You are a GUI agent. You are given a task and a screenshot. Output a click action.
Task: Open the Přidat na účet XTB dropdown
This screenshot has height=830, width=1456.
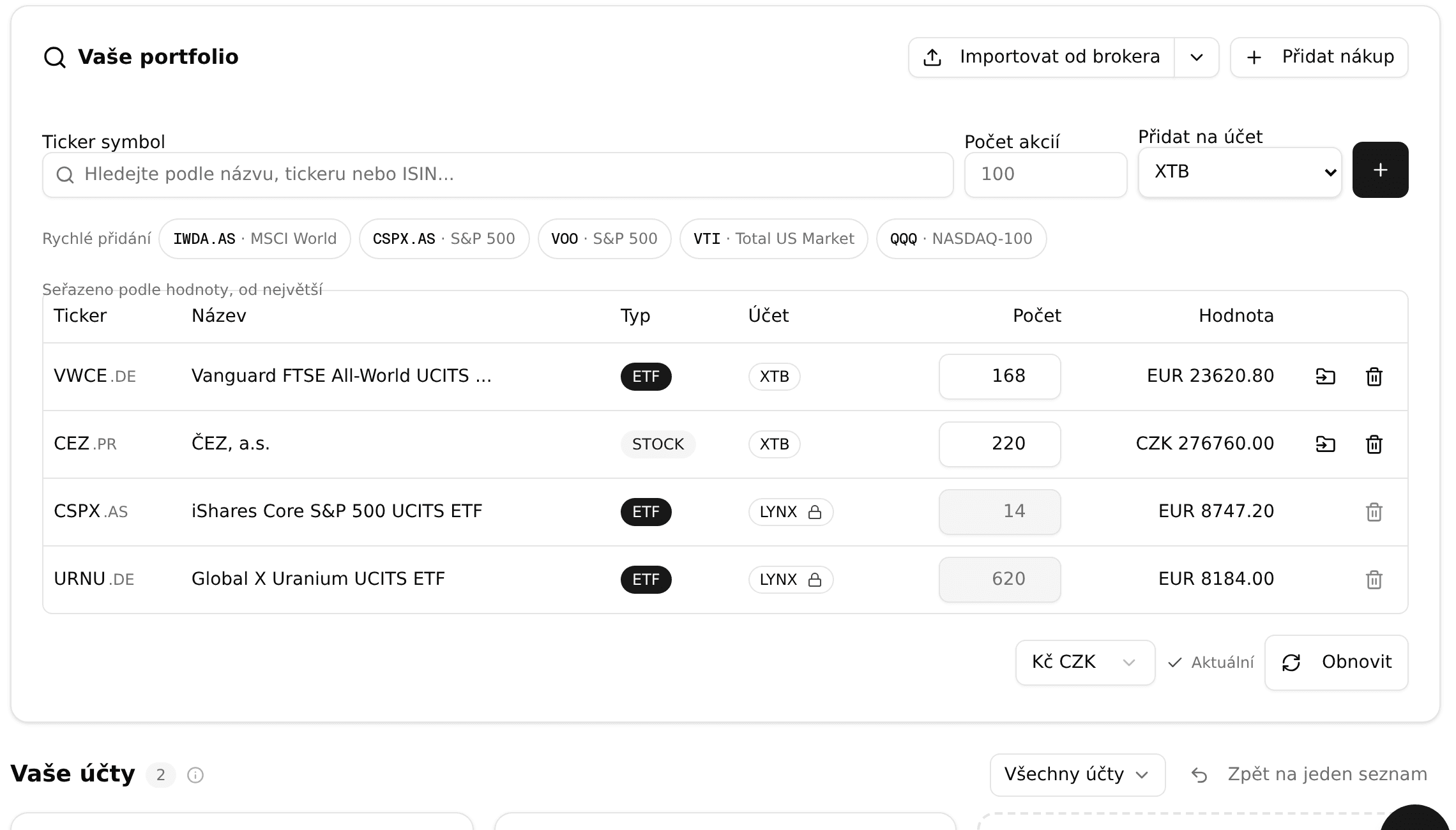point(1240,172)
